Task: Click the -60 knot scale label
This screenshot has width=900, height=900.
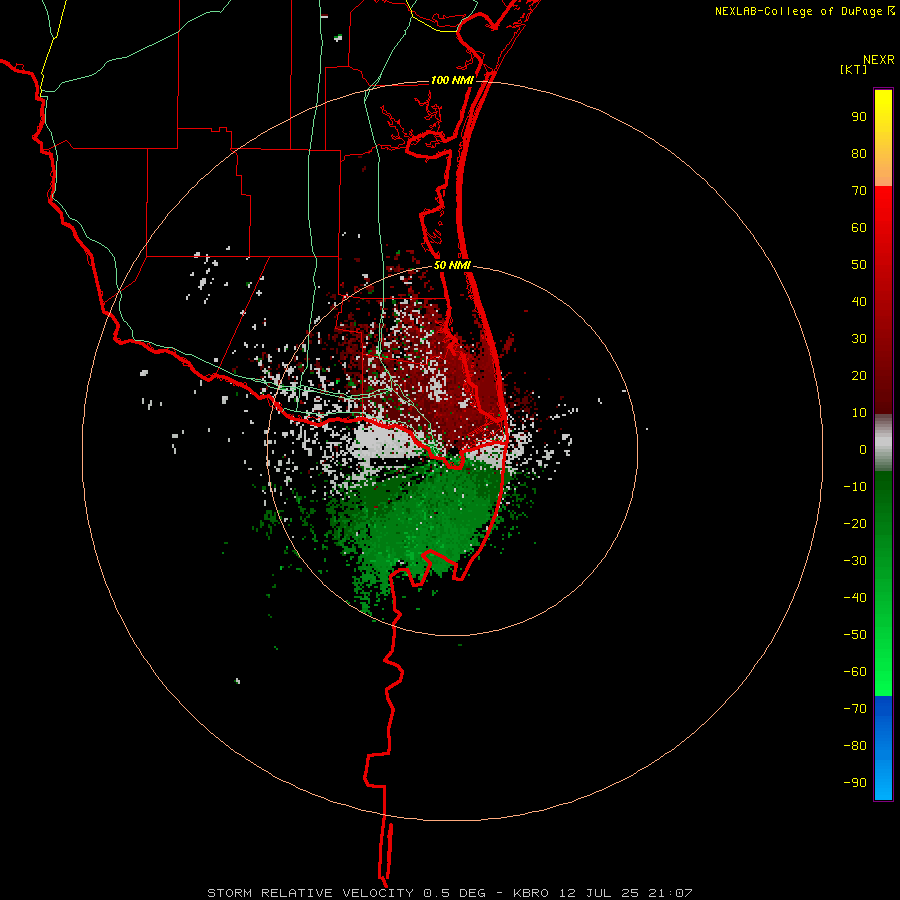Action: (x=855, y=672)
